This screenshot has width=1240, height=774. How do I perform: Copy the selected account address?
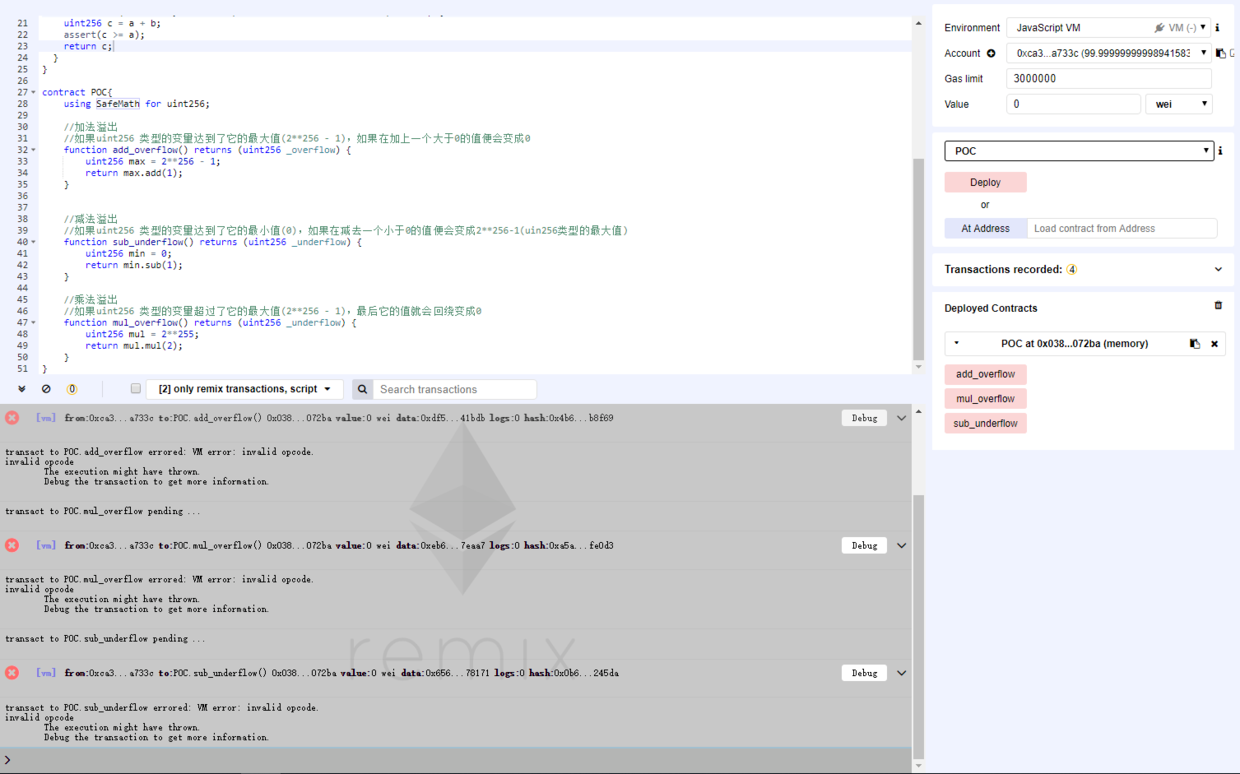pos(1221,53)
